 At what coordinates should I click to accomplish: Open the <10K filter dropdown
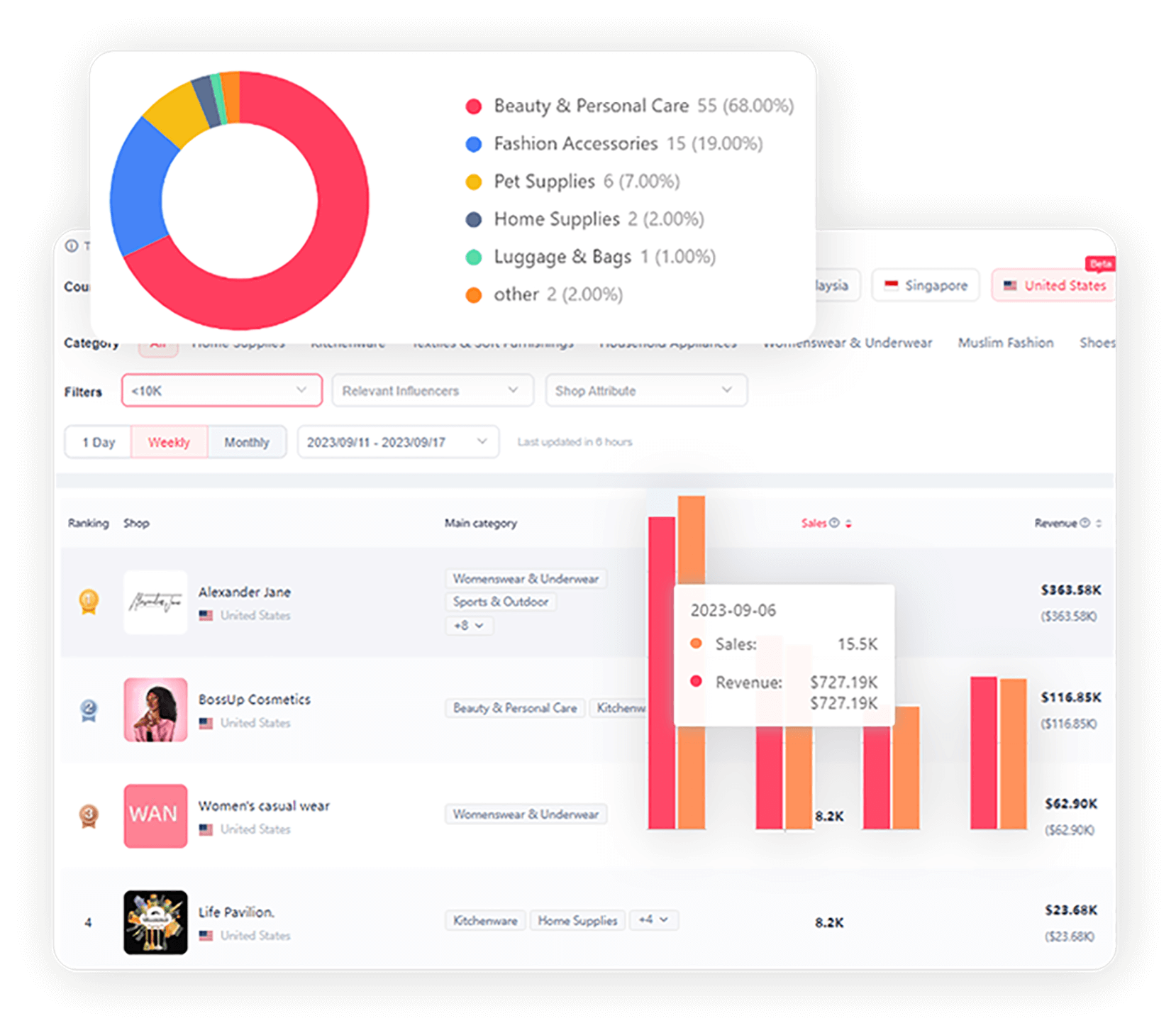point(222,390)
